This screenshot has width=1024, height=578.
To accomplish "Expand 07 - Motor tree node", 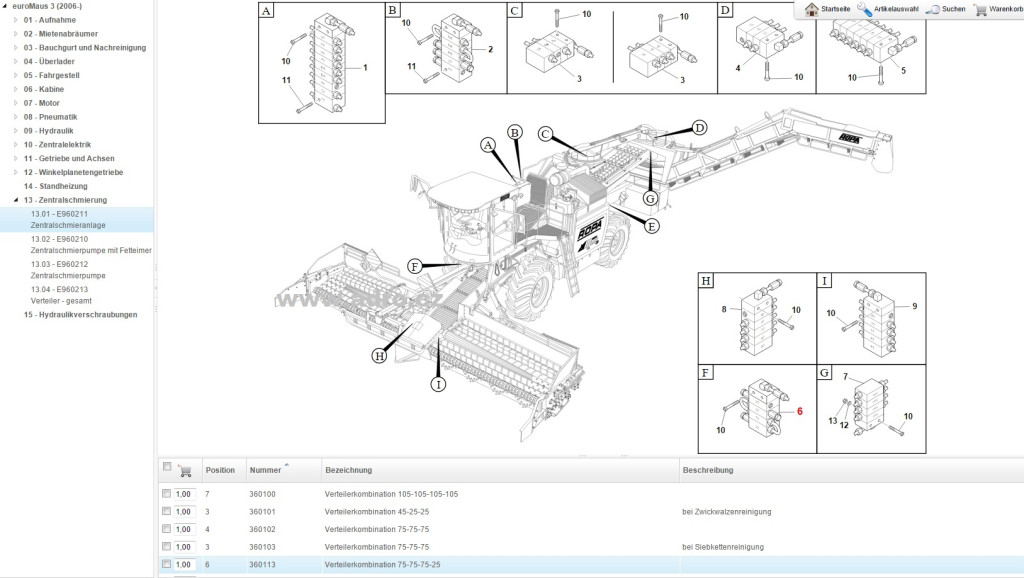I will coord(16,103).
